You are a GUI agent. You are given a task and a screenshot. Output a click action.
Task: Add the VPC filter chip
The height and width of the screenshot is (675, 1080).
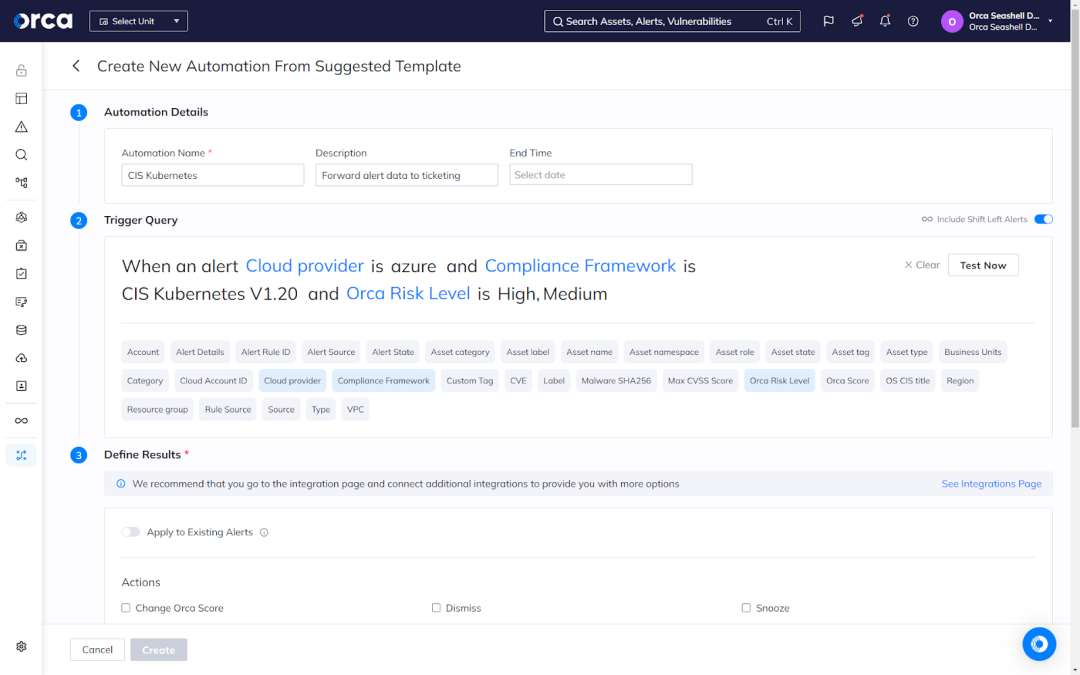[x=355, y=409]
